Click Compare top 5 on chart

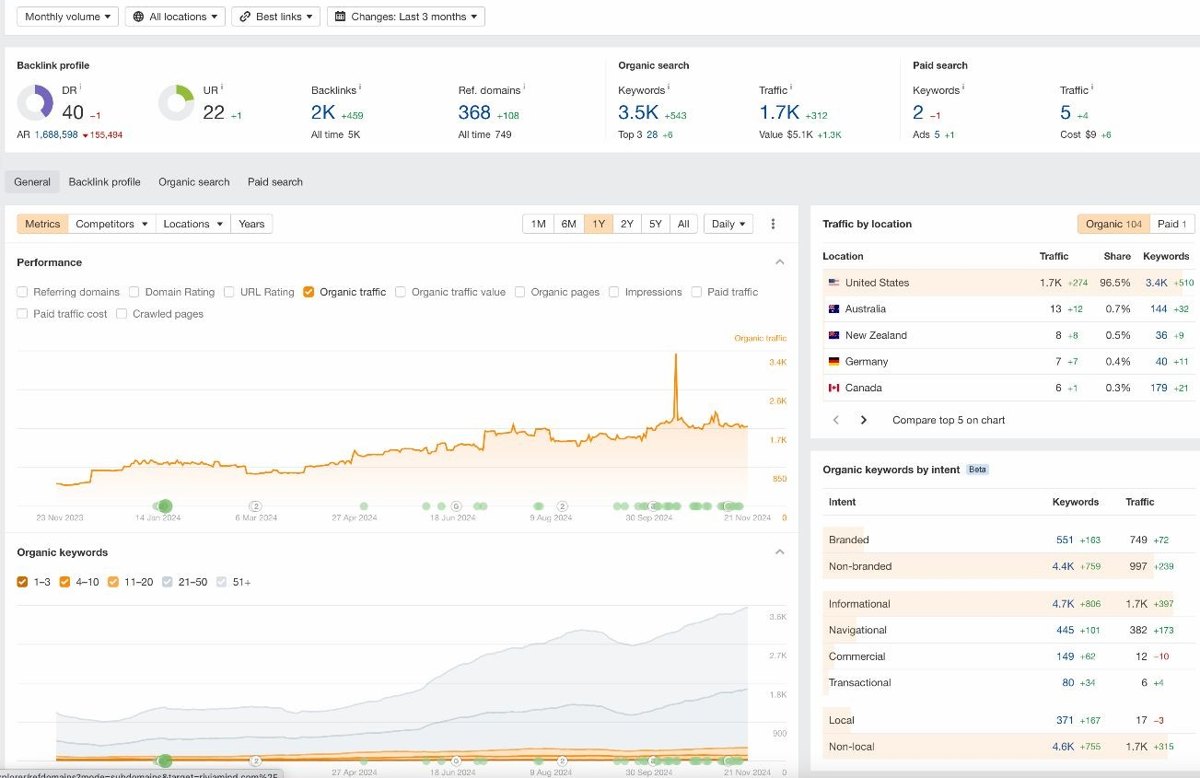[x=949, y=420]
